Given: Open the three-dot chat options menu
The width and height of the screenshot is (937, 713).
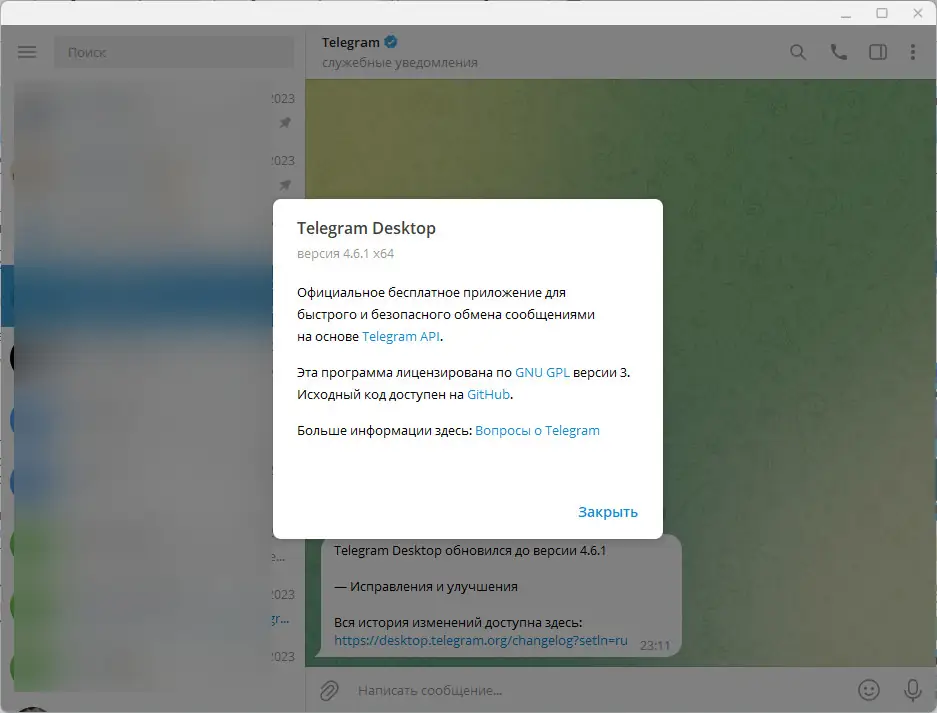Looking at the screenshot, I should (x=912, y=53).
